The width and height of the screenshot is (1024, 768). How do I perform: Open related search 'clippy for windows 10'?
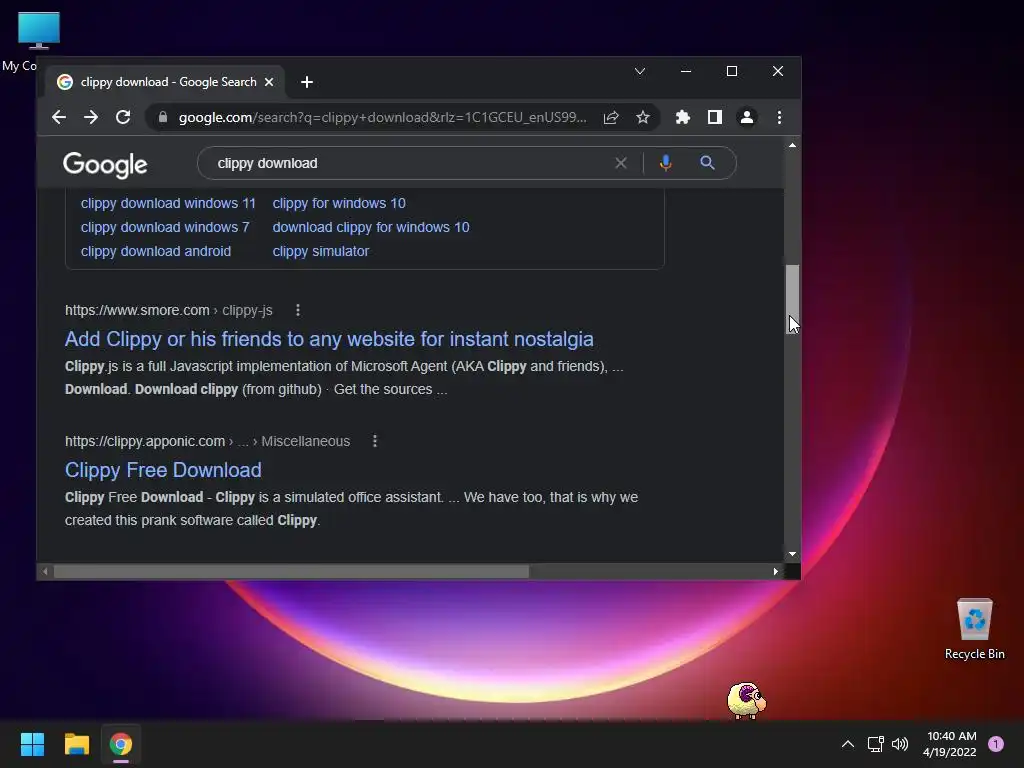click(x=339, y=203)
